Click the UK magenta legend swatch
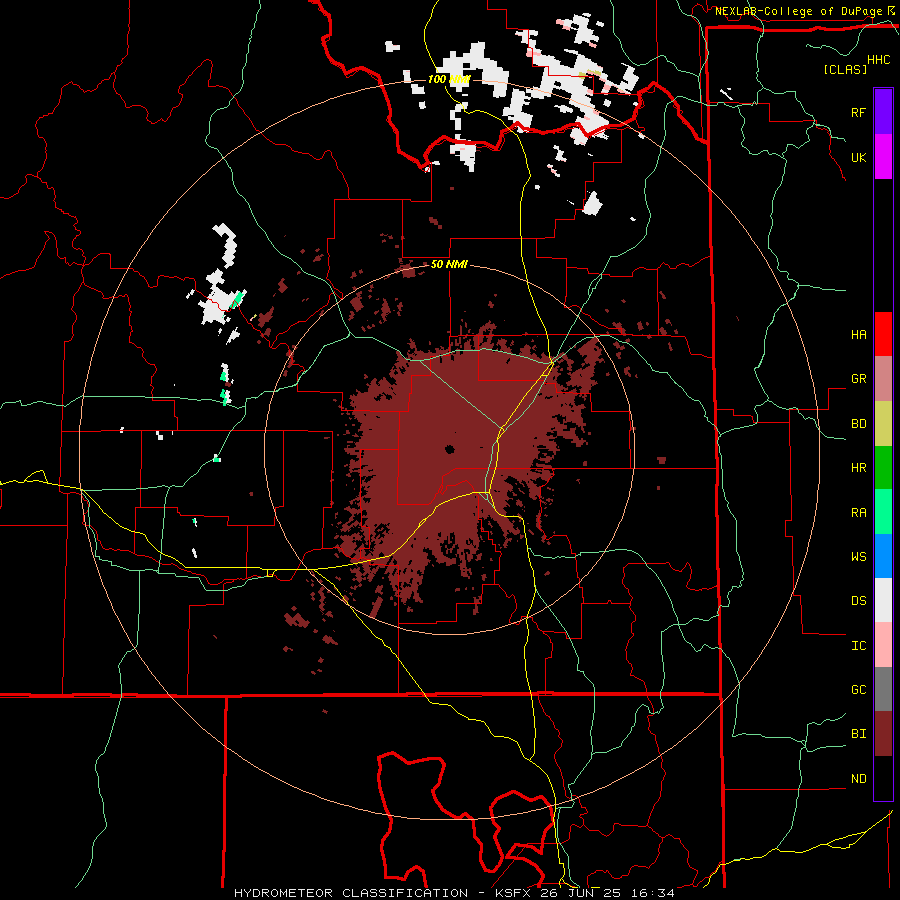This screenshot has width=900, height=900. 883,157
